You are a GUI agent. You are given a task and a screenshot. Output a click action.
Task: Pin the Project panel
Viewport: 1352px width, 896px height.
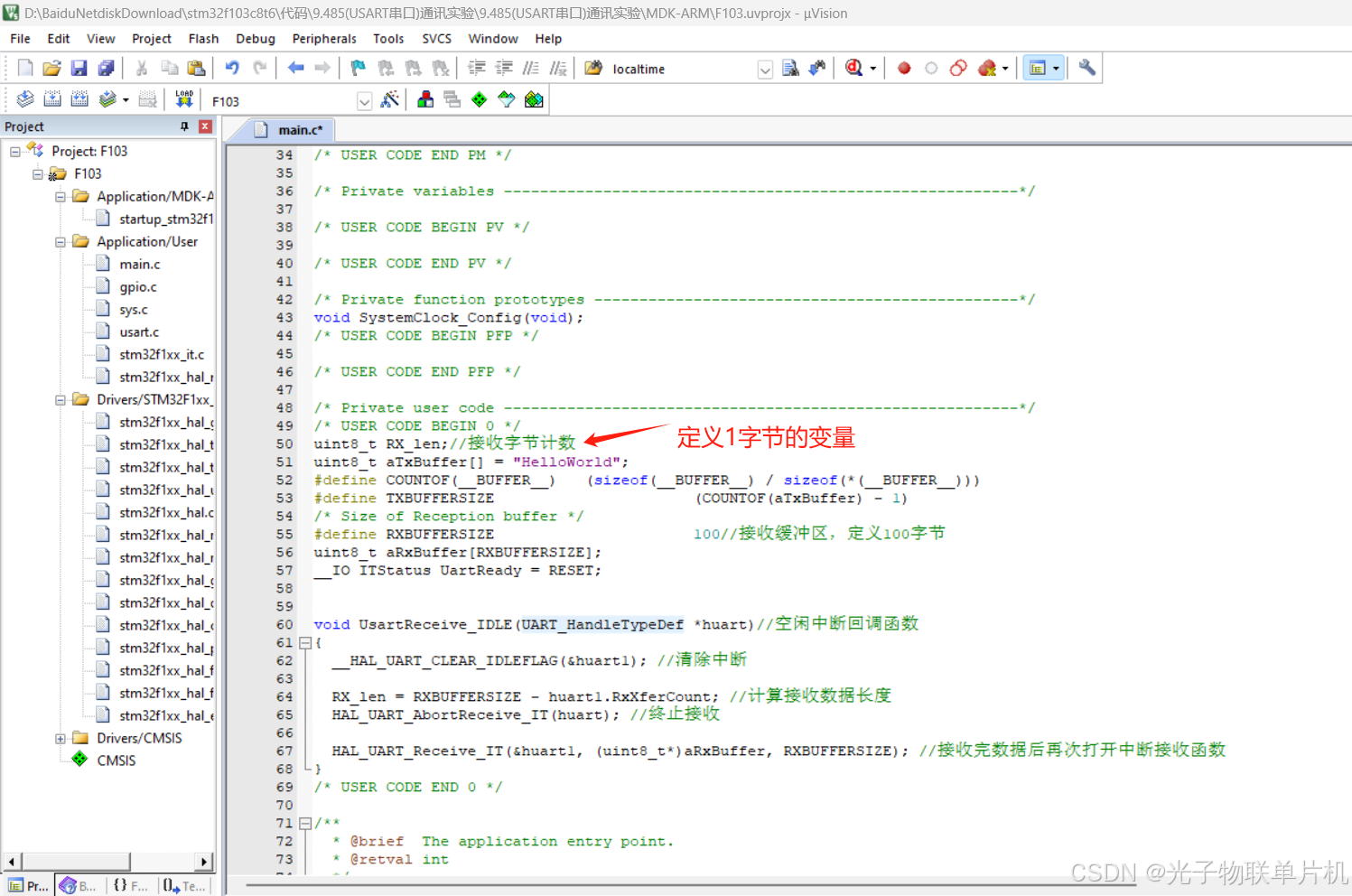coord(185,126)
